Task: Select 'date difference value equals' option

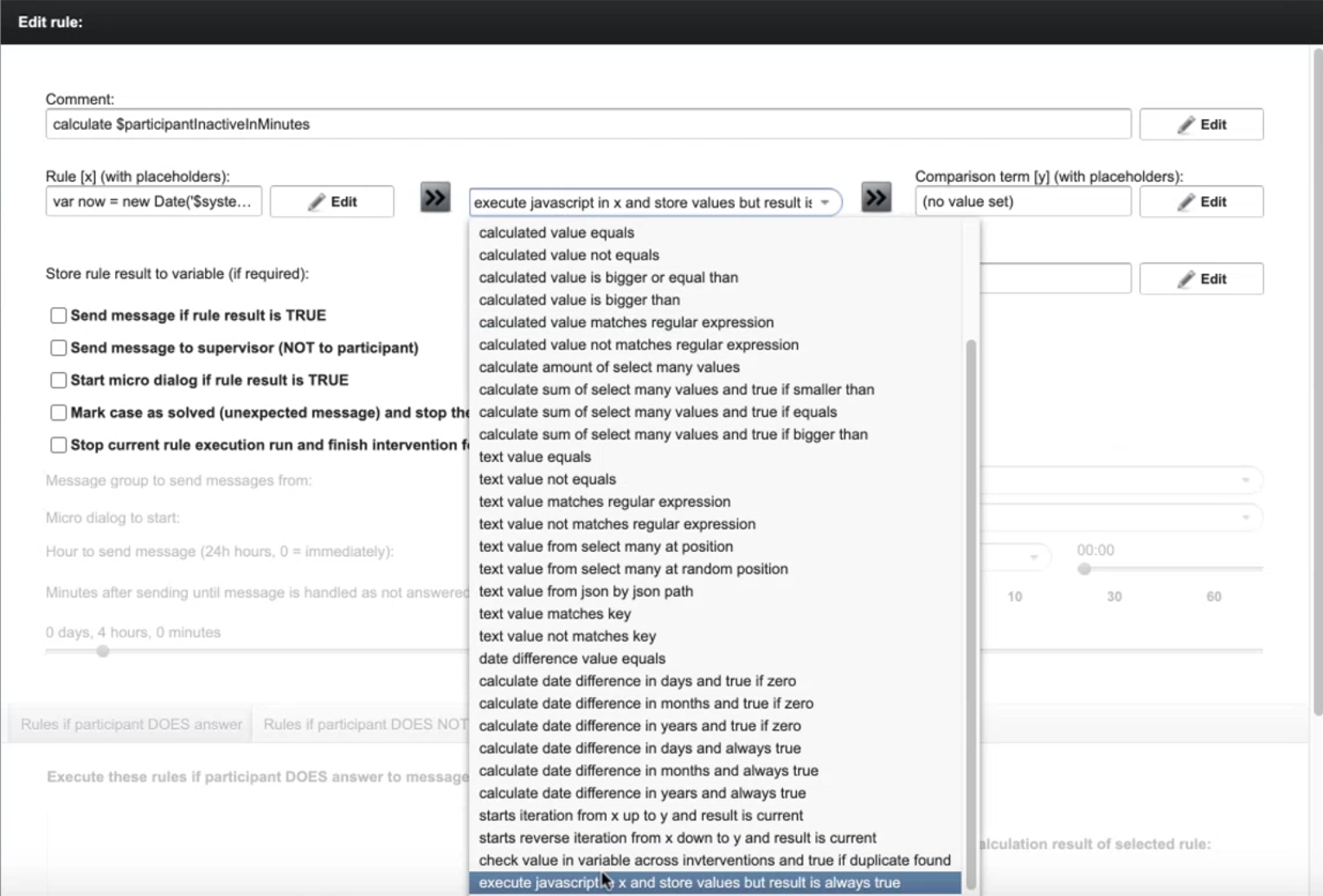Action: (x=572, y=659)
